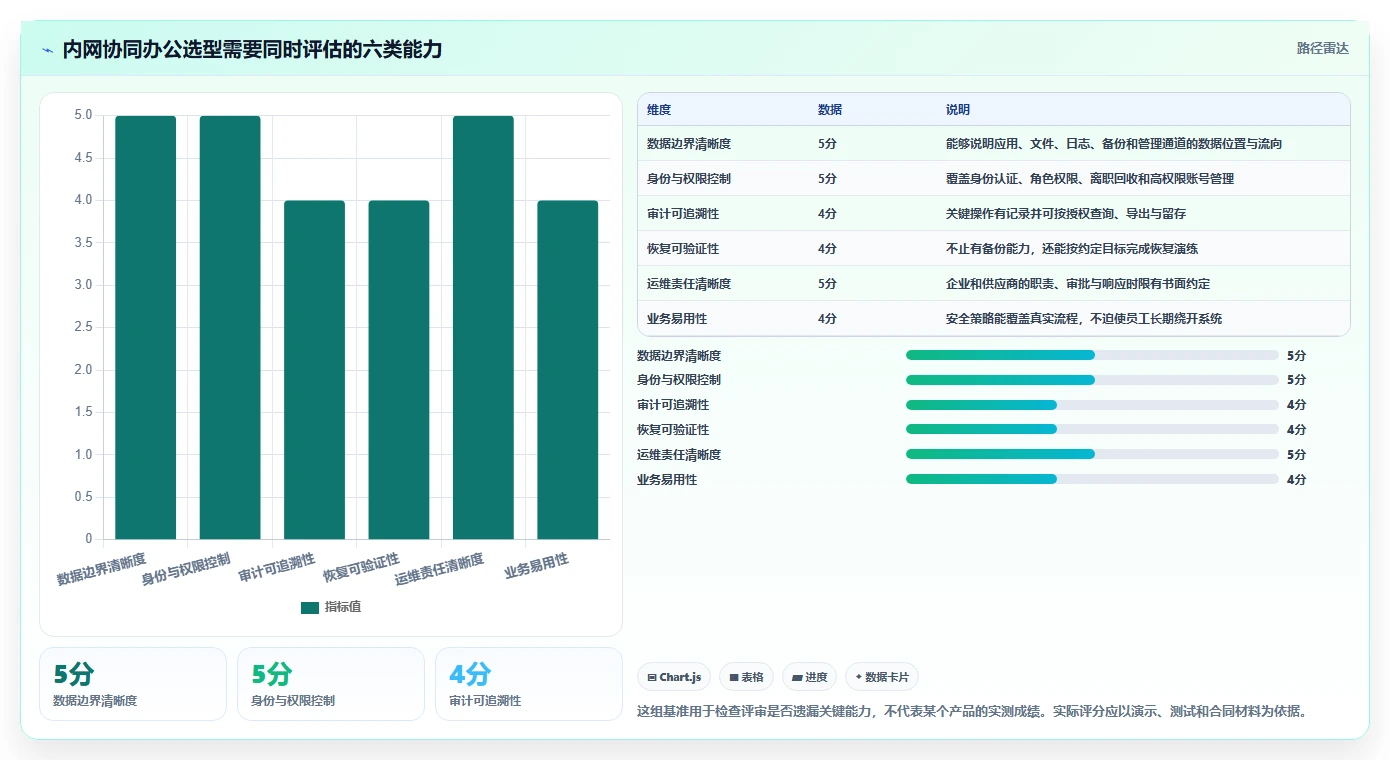Click the 运维责任清晰度 x-axis label
1390x760 pixels.
(439, 569)
